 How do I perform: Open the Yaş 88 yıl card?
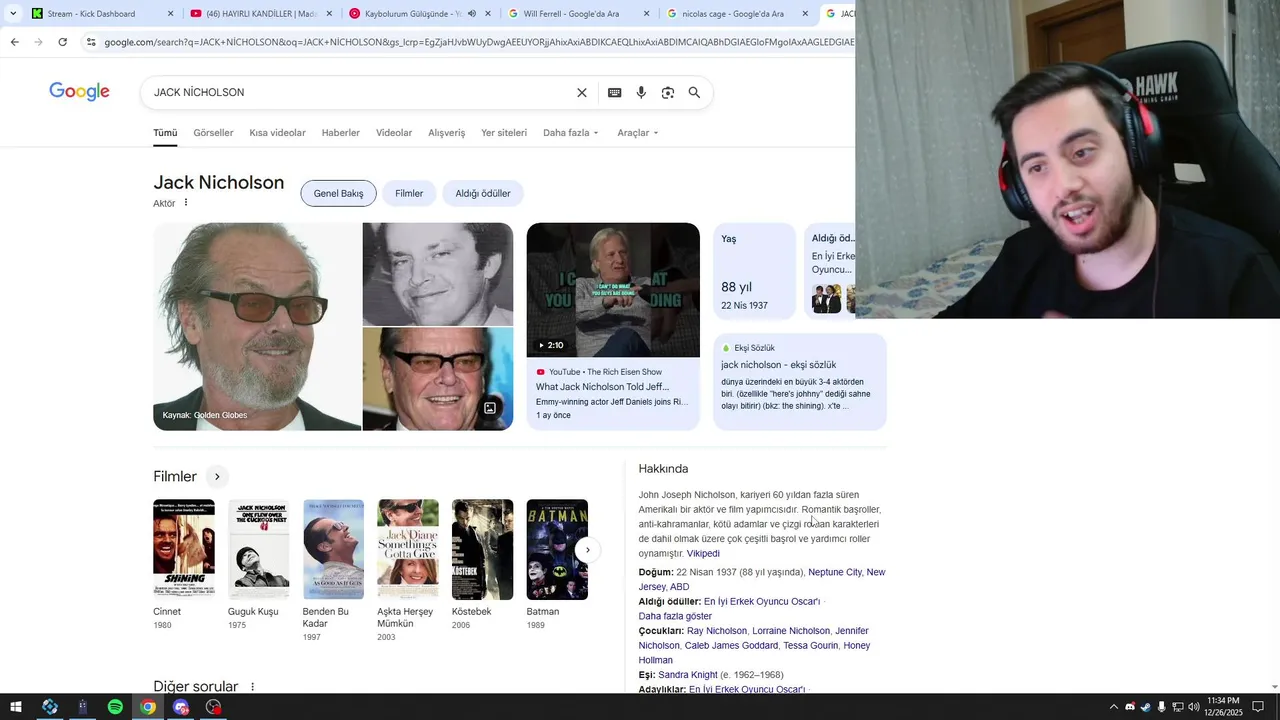(x=755, y=271)
